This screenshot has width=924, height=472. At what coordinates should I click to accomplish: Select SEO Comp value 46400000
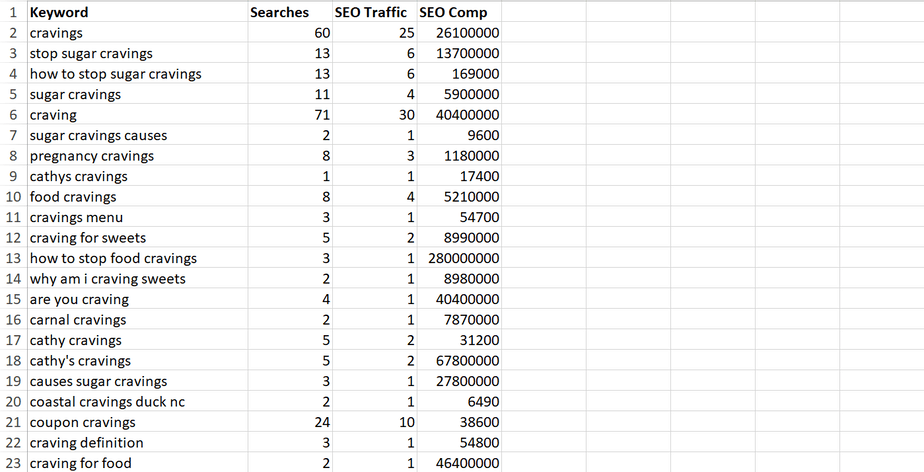(x=459, y=463)
